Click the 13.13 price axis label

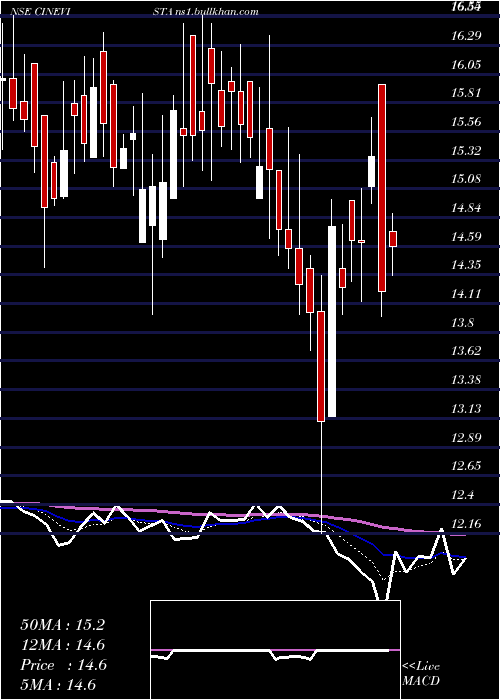(x=466, y=408)
